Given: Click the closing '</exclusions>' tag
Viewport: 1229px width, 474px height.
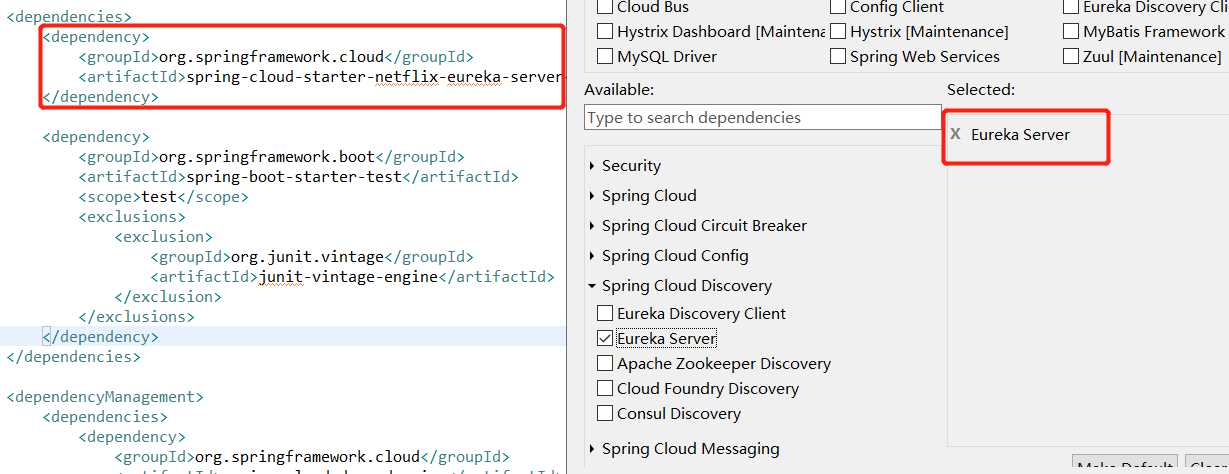Looking at the screenshot, I should tap(137, 317).
